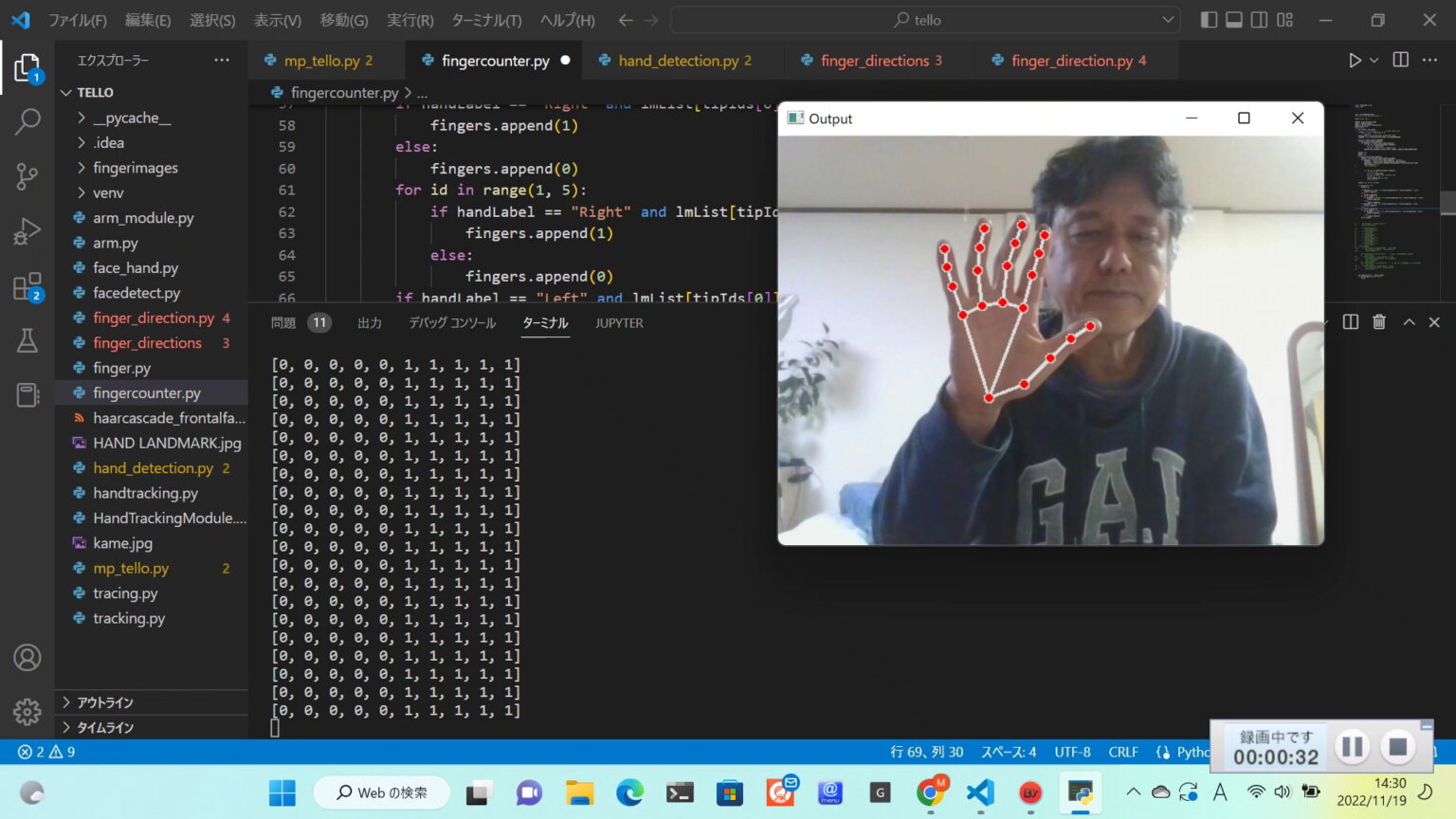
Task: Launch Google Chrome from the taskbar
Action: tap(932, 792)
